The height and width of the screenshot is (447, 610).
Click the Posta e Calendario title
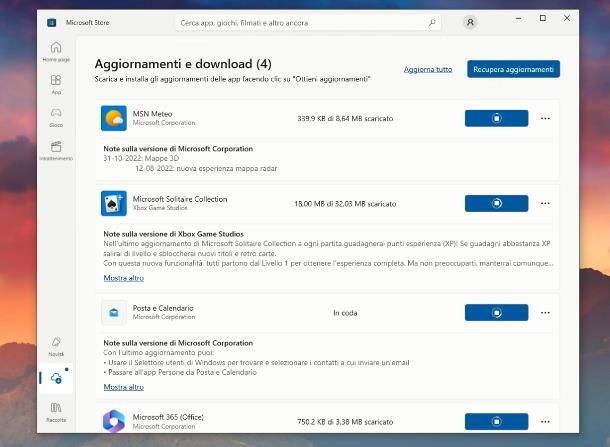point(163,308)
